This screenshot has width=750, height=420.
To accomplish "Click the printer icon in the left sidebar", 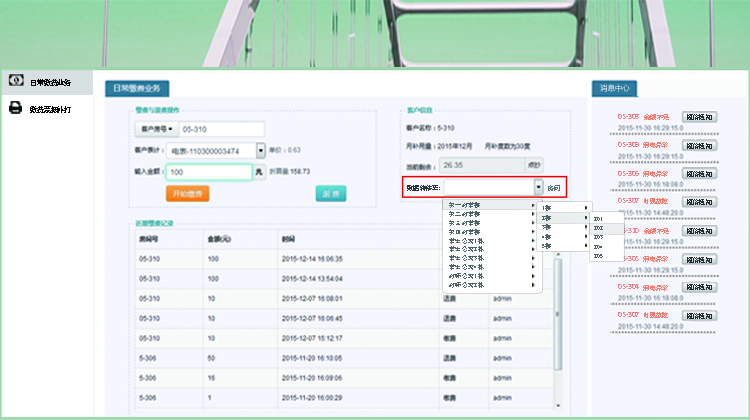I will tap(15, 108).
